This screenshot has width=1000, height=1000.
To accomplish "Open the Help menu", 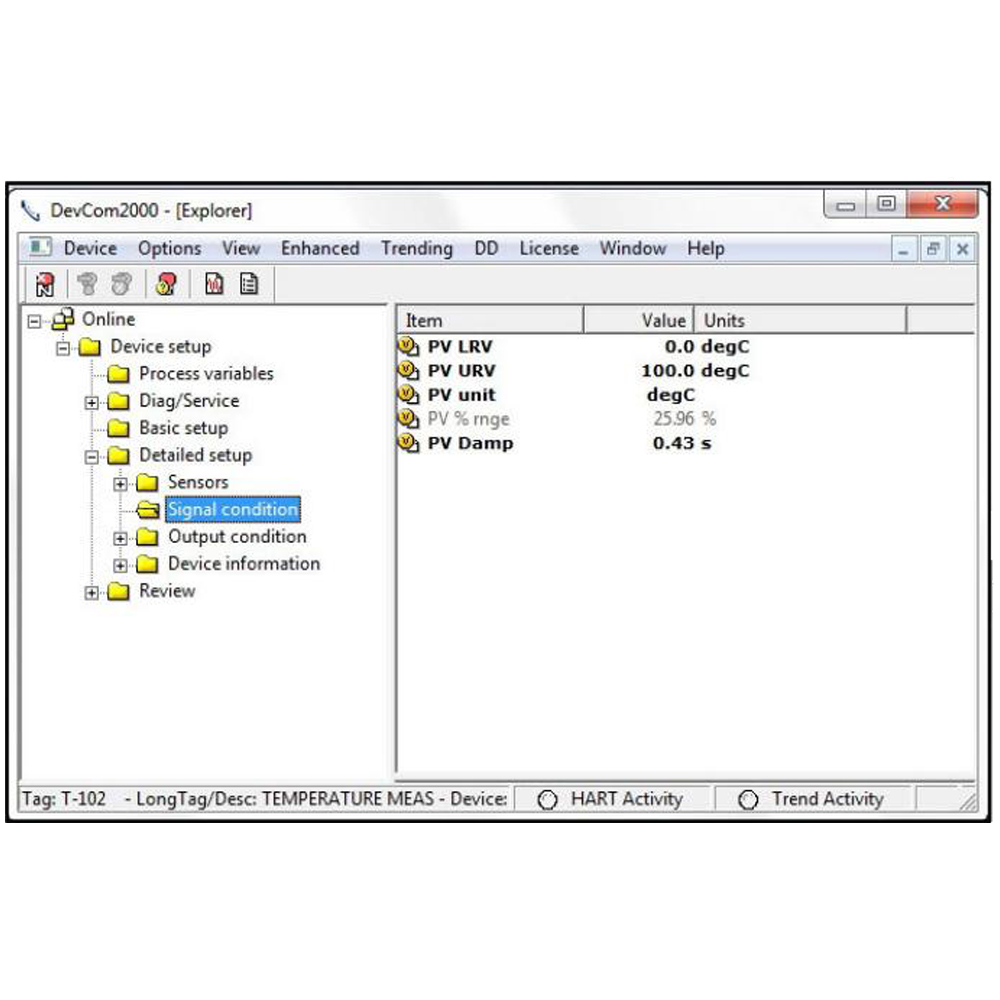I will [706, 248].
